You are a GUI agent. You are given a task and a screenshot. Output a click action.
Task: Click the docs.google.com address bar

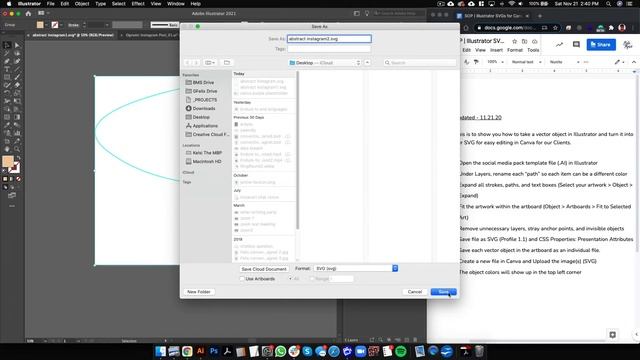pos(509,28)
